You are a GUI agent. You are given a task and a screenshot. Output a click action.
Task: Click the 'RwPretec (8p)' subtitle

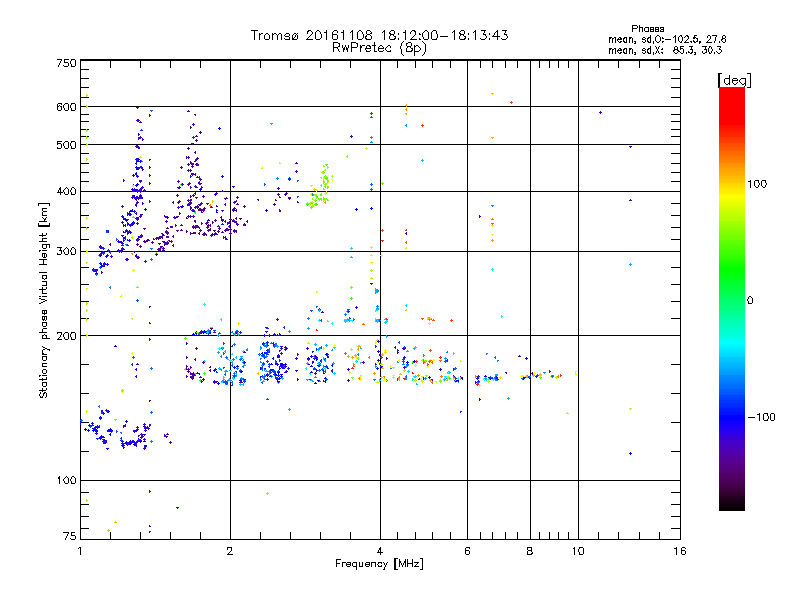(x=379, y=48)
